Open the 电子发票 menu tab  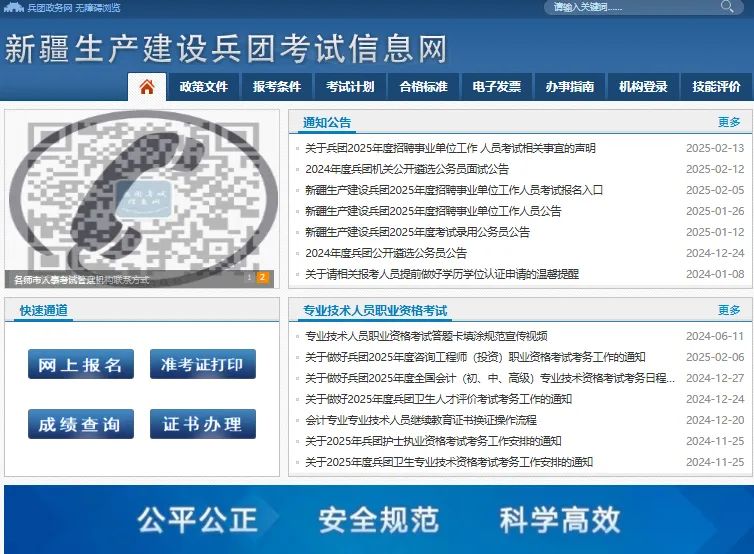497,87
